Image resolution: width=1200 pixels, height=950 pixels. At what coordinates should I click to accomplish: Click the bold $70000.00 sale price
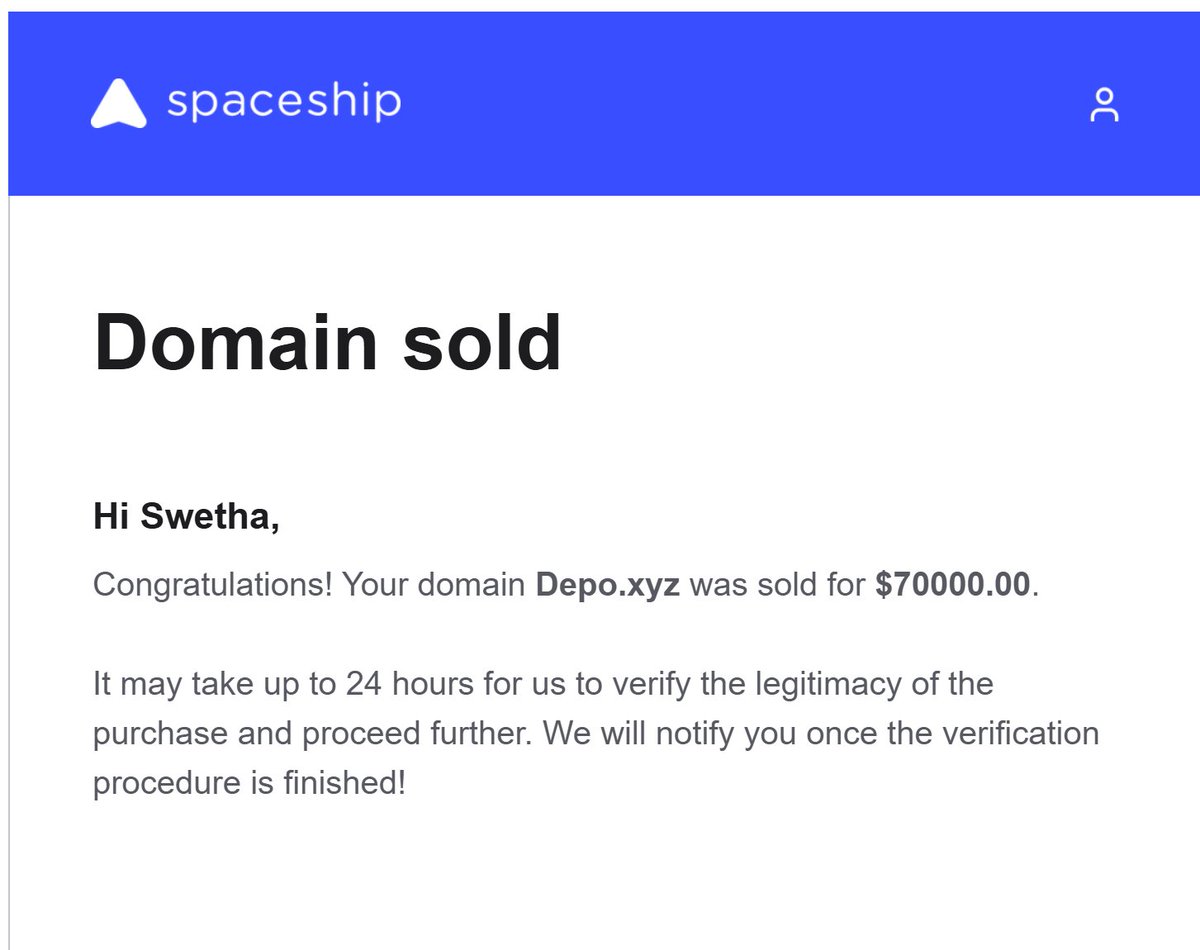(x=953, y=584)
